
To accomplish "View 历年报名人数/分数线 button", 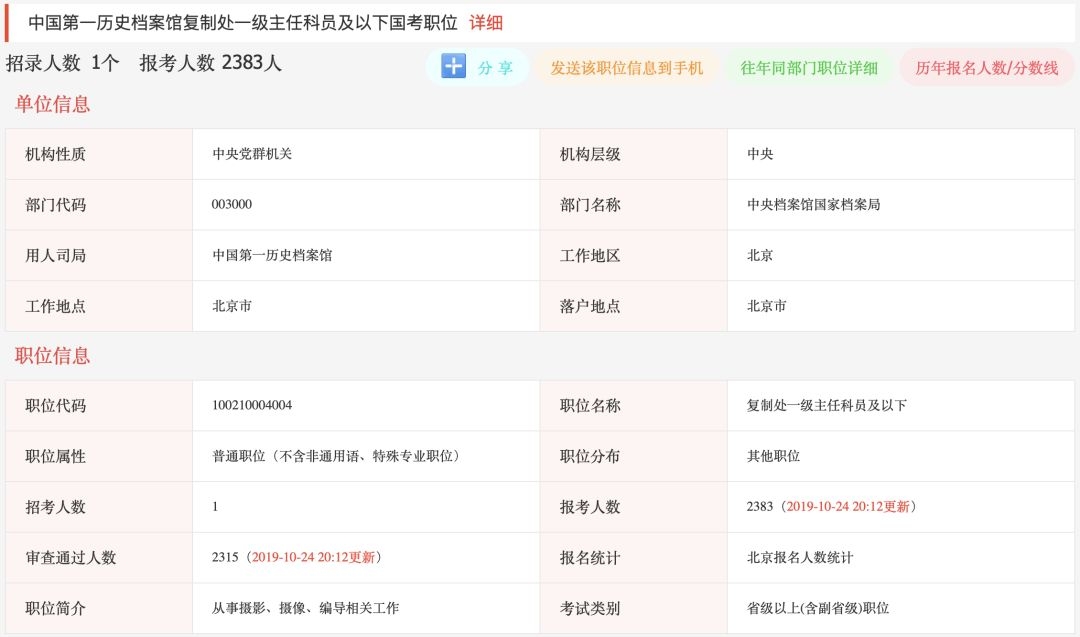I will coord(986,68).
